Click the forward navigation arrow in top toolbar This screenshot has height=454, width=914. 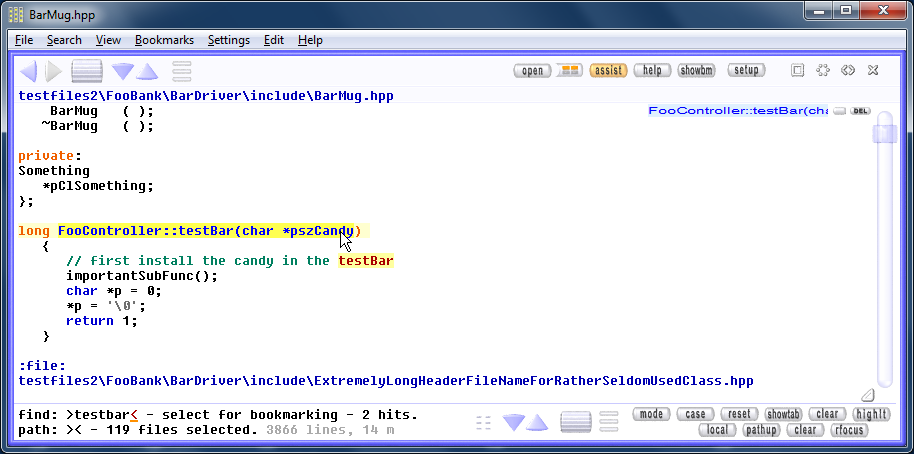pyautogui.click(x=54, y=71)
